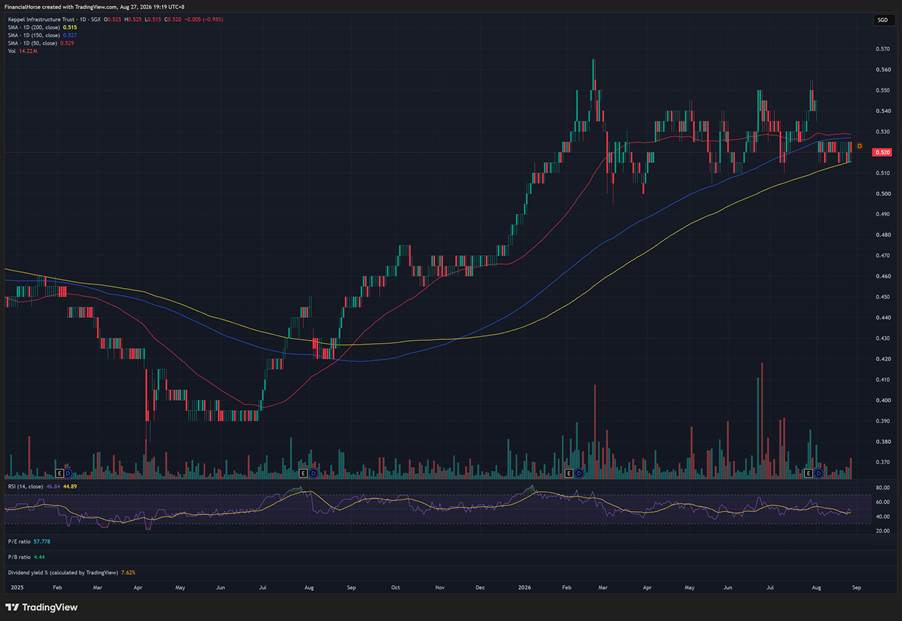Open the SGD currency selector
Screen dimensions: 902x621
pyautogui.click(x=882, y=20)
